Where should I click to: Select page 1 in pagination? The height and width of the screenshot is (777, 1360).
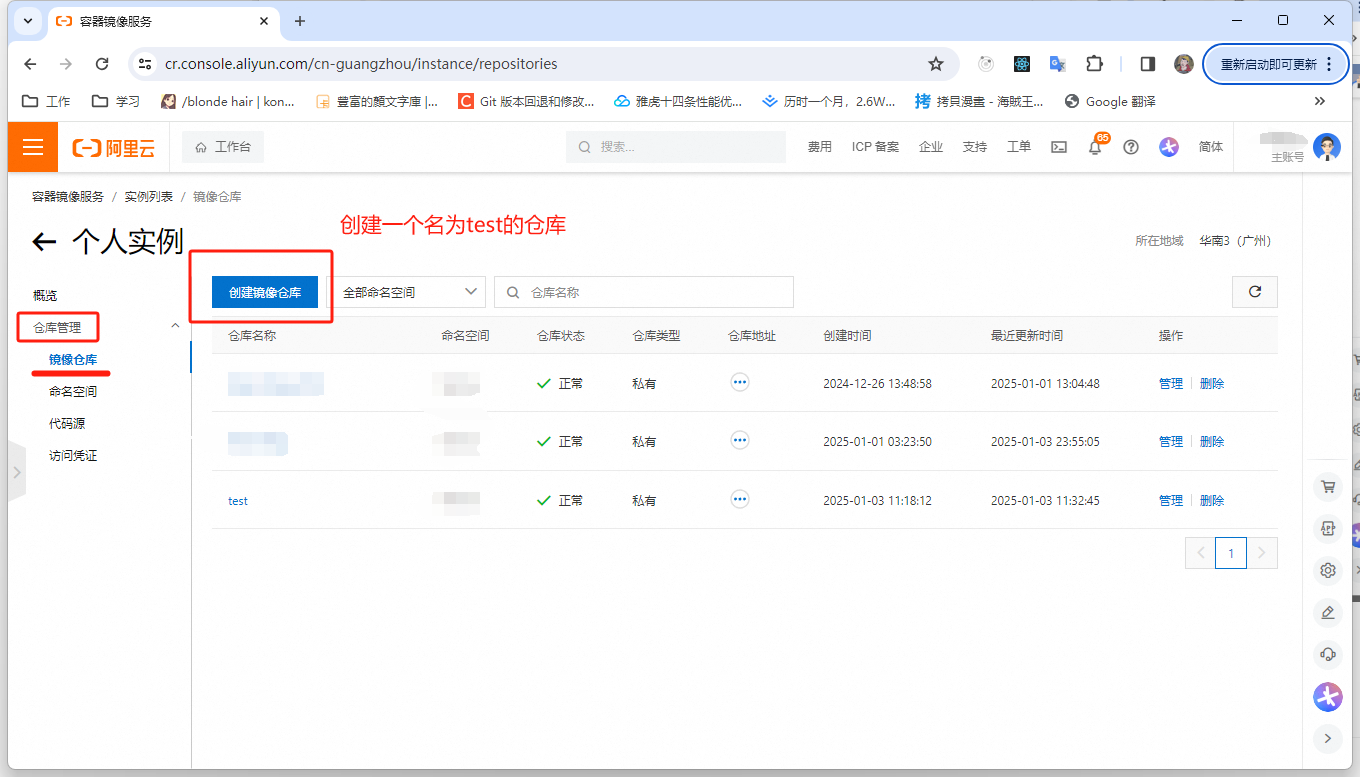(1231, 553)
